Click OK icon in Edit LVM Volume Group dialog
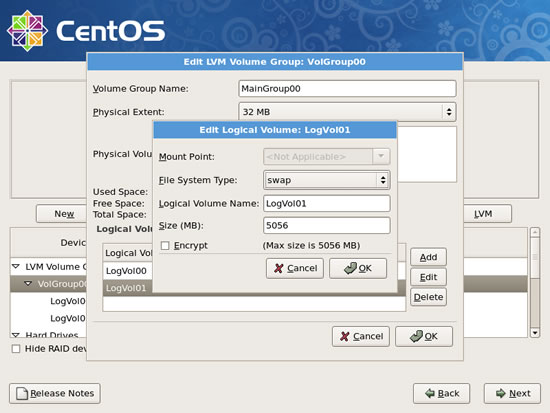This screenshot has height=413, width=550. [416, 337]
